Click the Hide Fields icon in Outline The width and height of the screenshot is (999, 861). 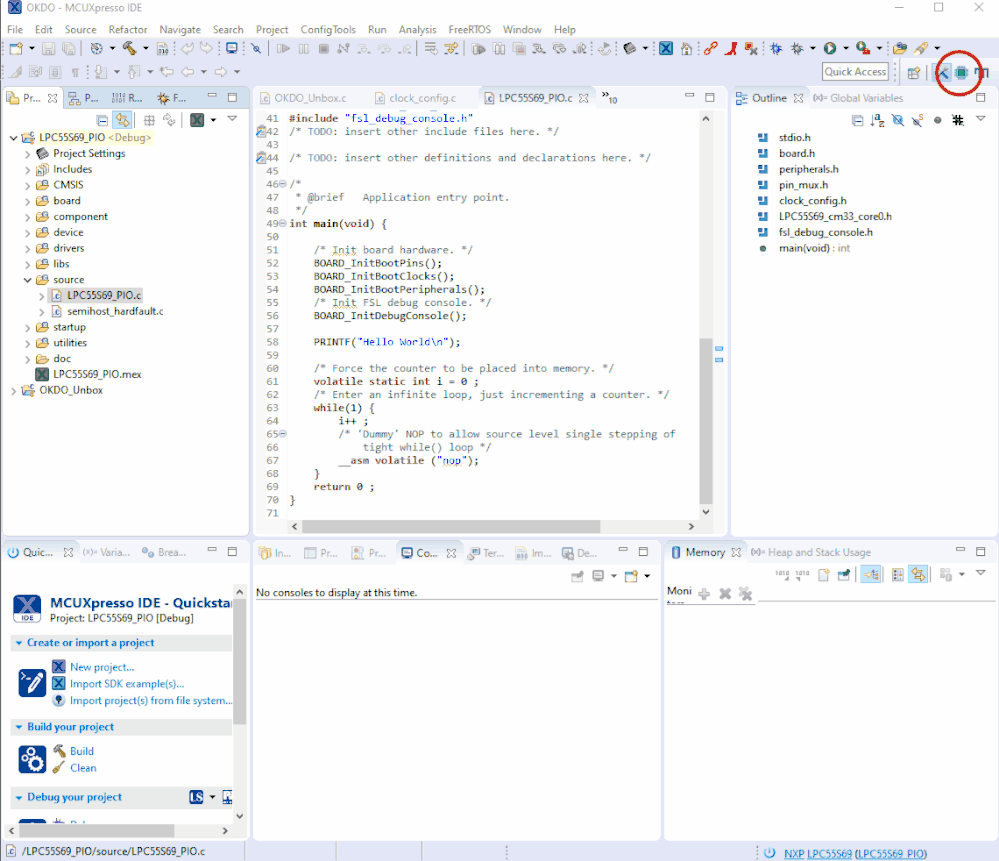(x=898, y=120)
